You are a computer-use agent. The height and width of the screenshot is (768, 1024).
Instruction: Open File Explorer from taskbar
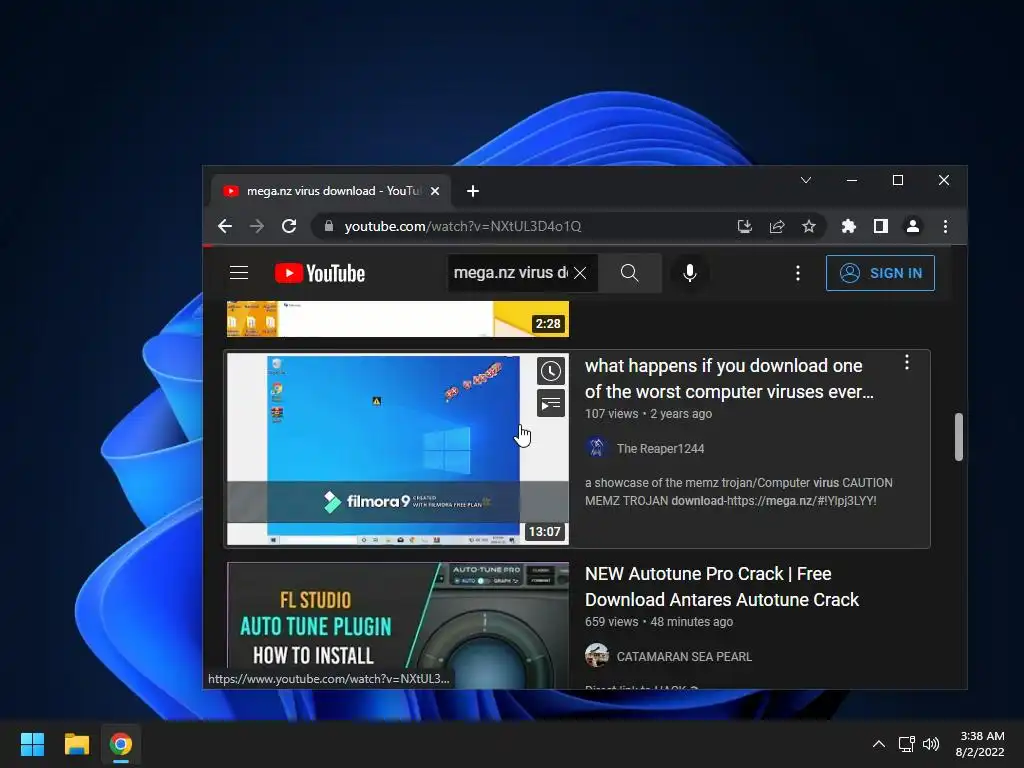coord(76,744)
